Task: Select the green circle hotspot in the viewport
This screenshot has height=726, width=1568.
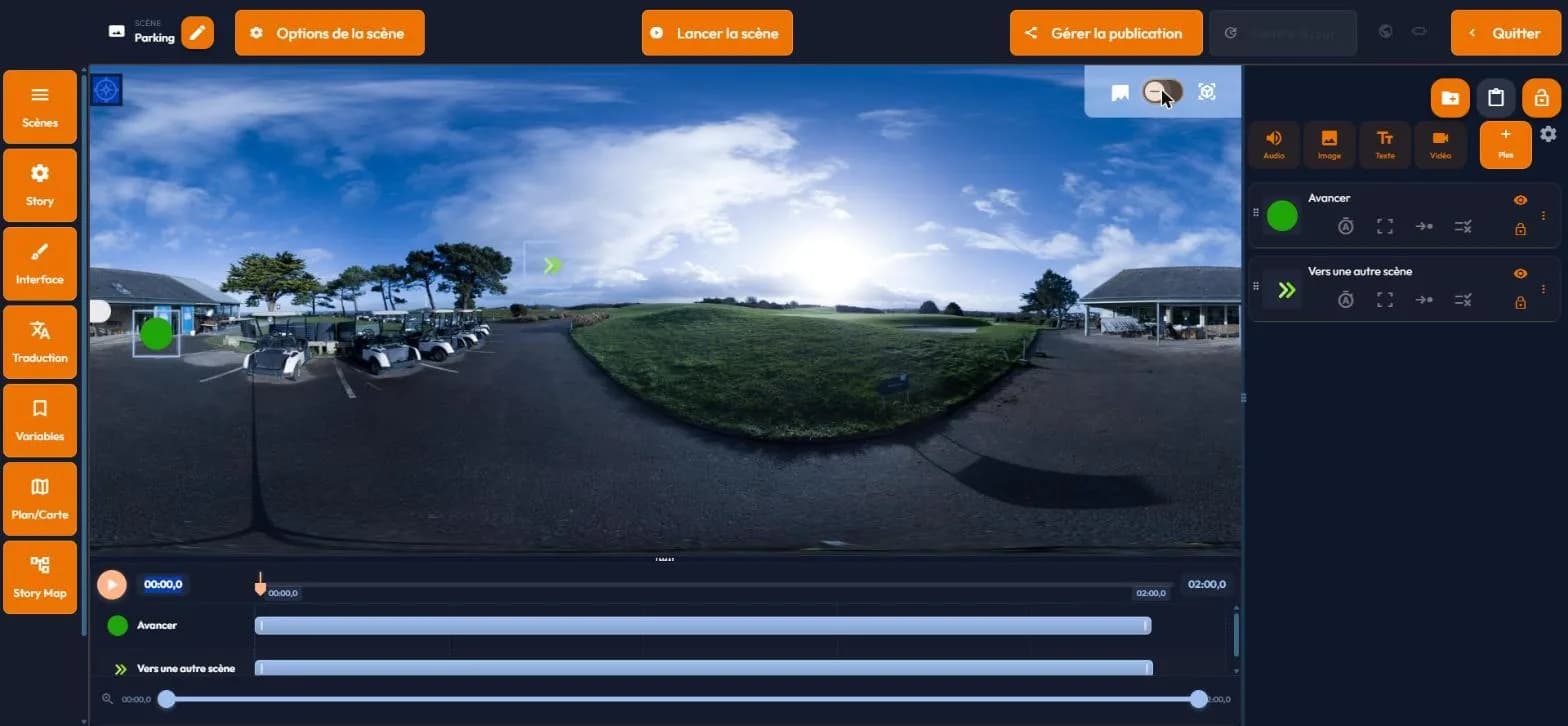Action: (x=156, y=334)
